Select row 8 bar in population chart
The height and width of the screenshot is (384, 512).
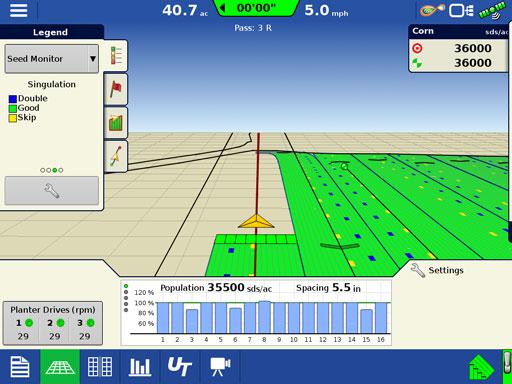point(264,317)
